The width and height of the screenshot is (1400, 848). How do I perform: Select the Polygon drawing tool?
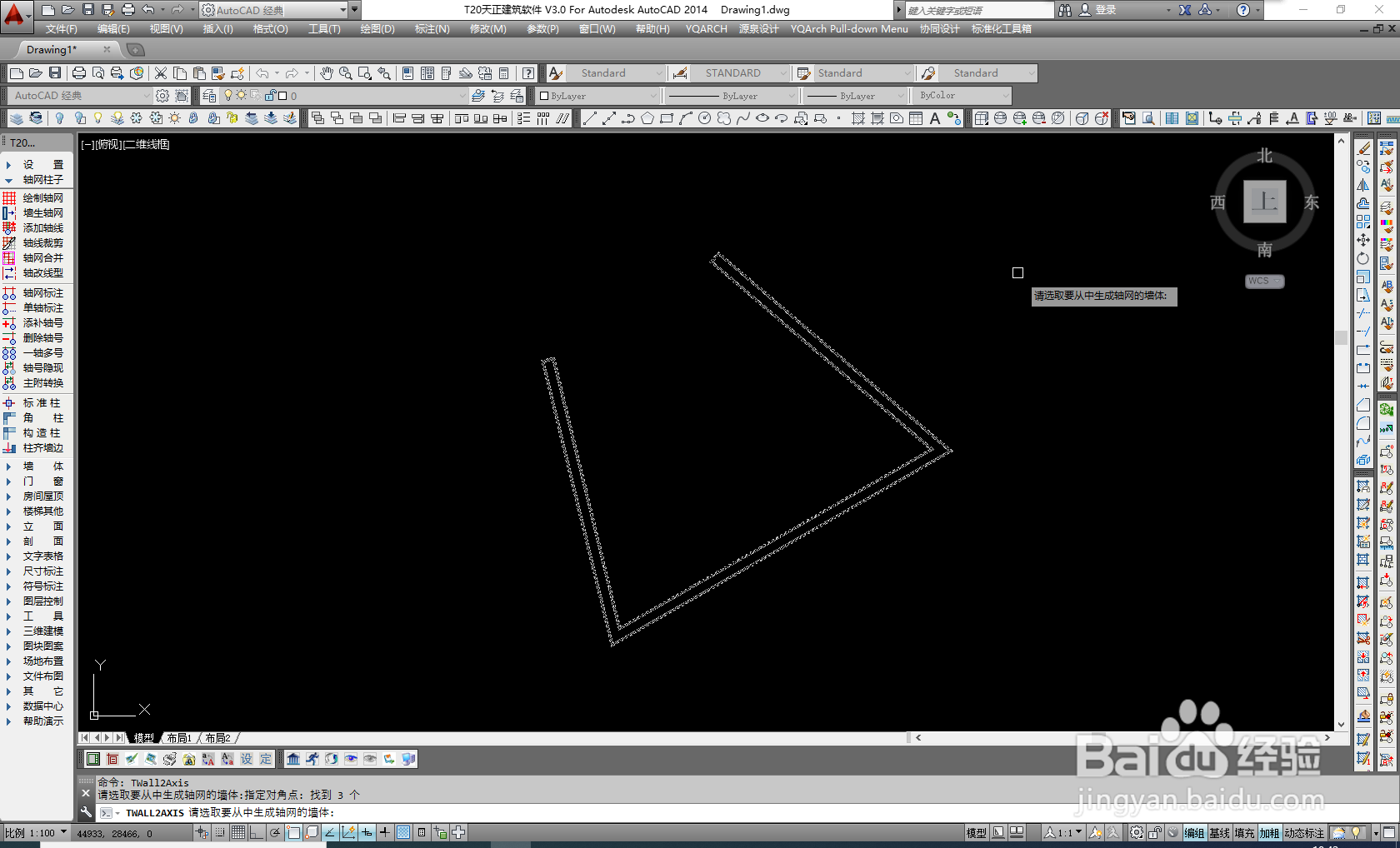647,118
